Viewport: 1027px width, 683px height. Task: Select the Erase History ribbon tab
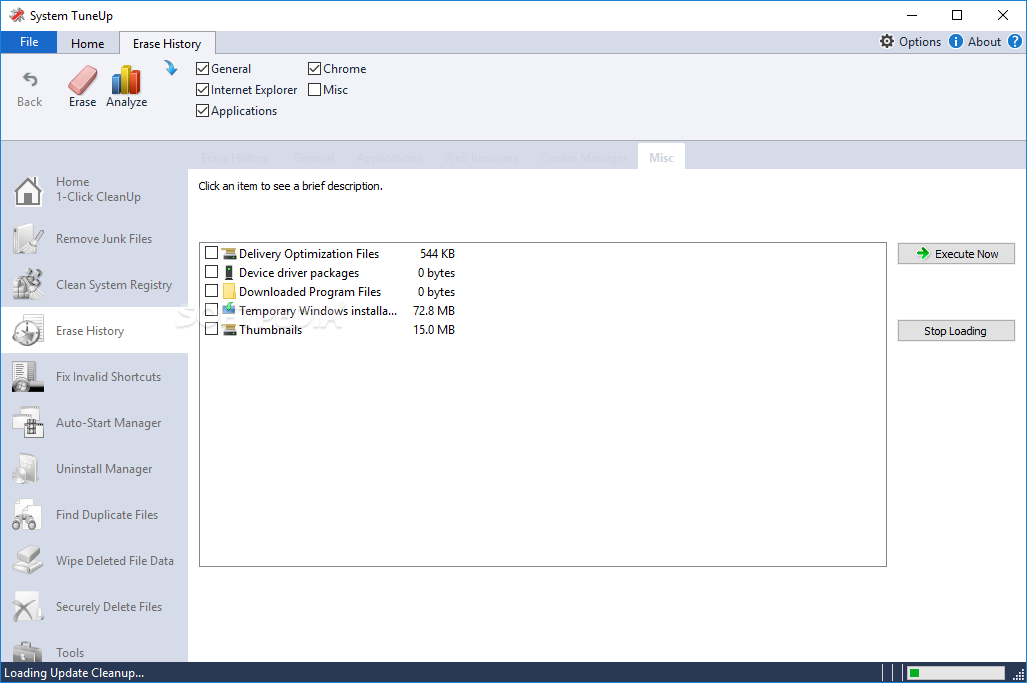[x=167, y=43]
